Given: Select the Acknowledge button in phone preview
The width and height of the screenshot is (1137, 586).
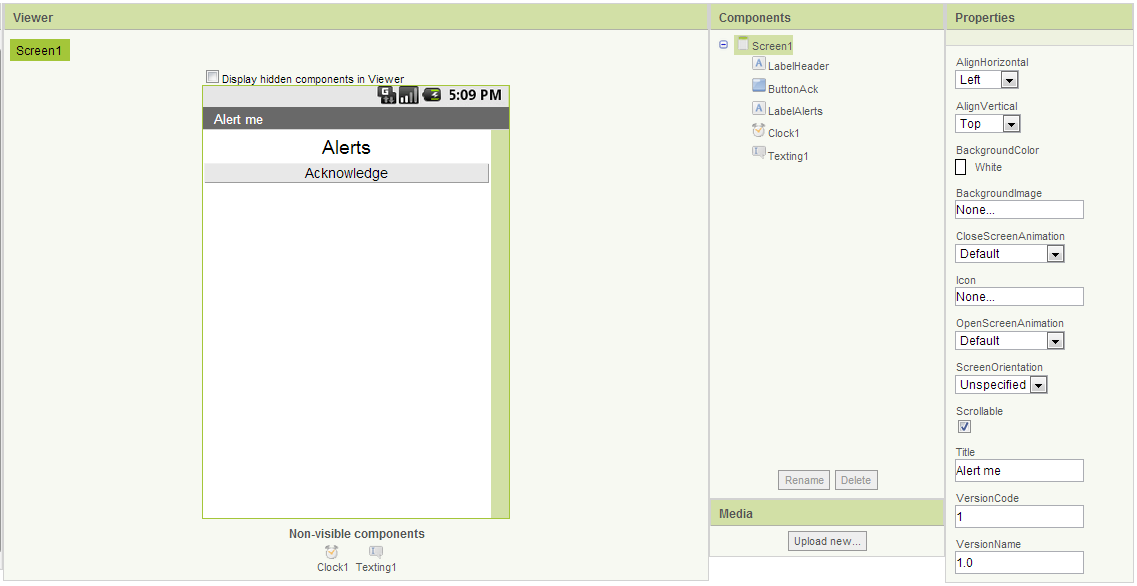Looking at the screenshot, I should pos(347,173).
